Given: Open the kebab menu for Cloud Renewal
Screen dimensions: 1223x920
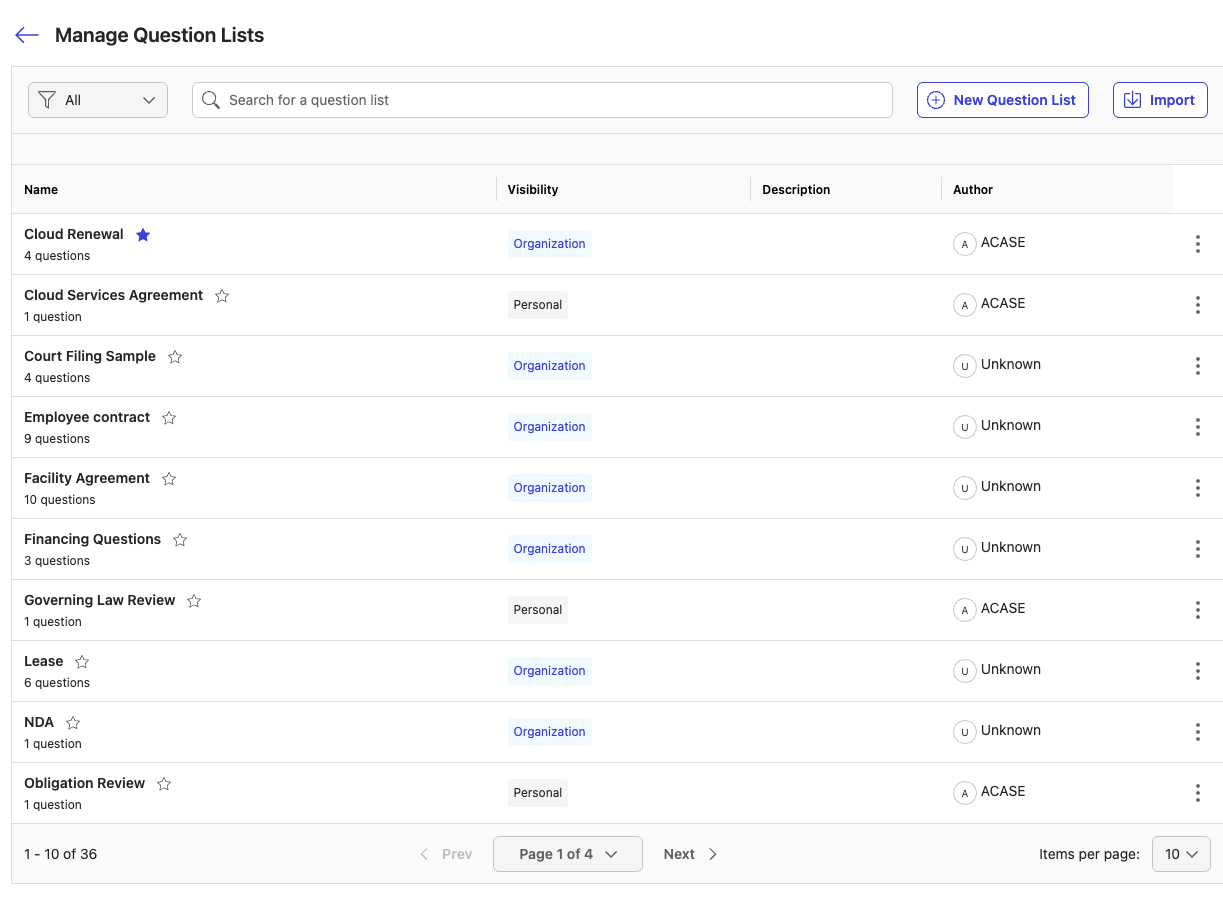Looking at the screenshot, I should coord(1197,244).
